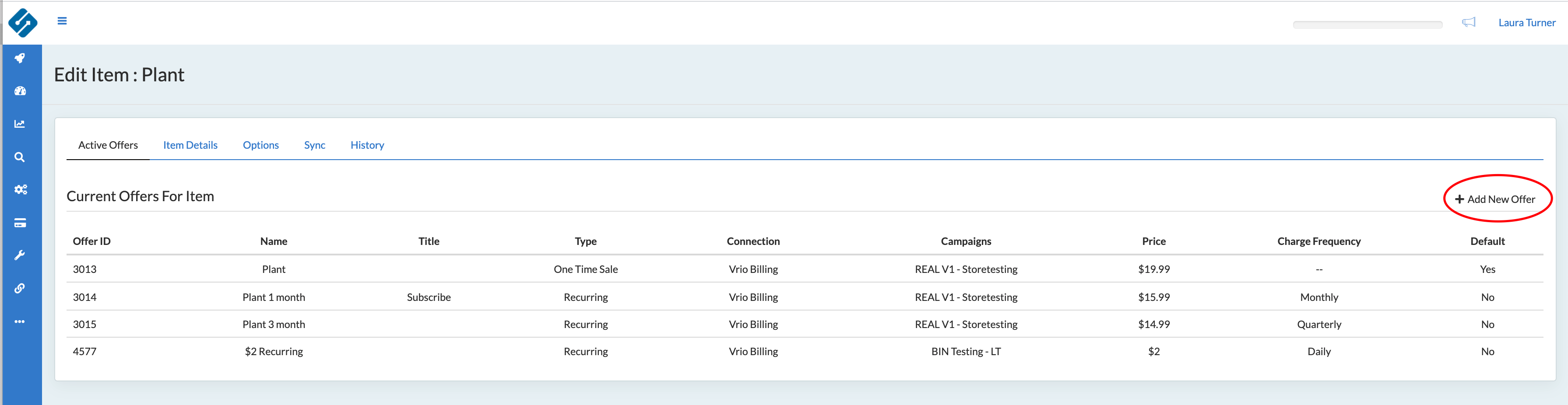Switch to the Item Details tab
This screenshot has width=1568, height=405.
pos(190,145)
